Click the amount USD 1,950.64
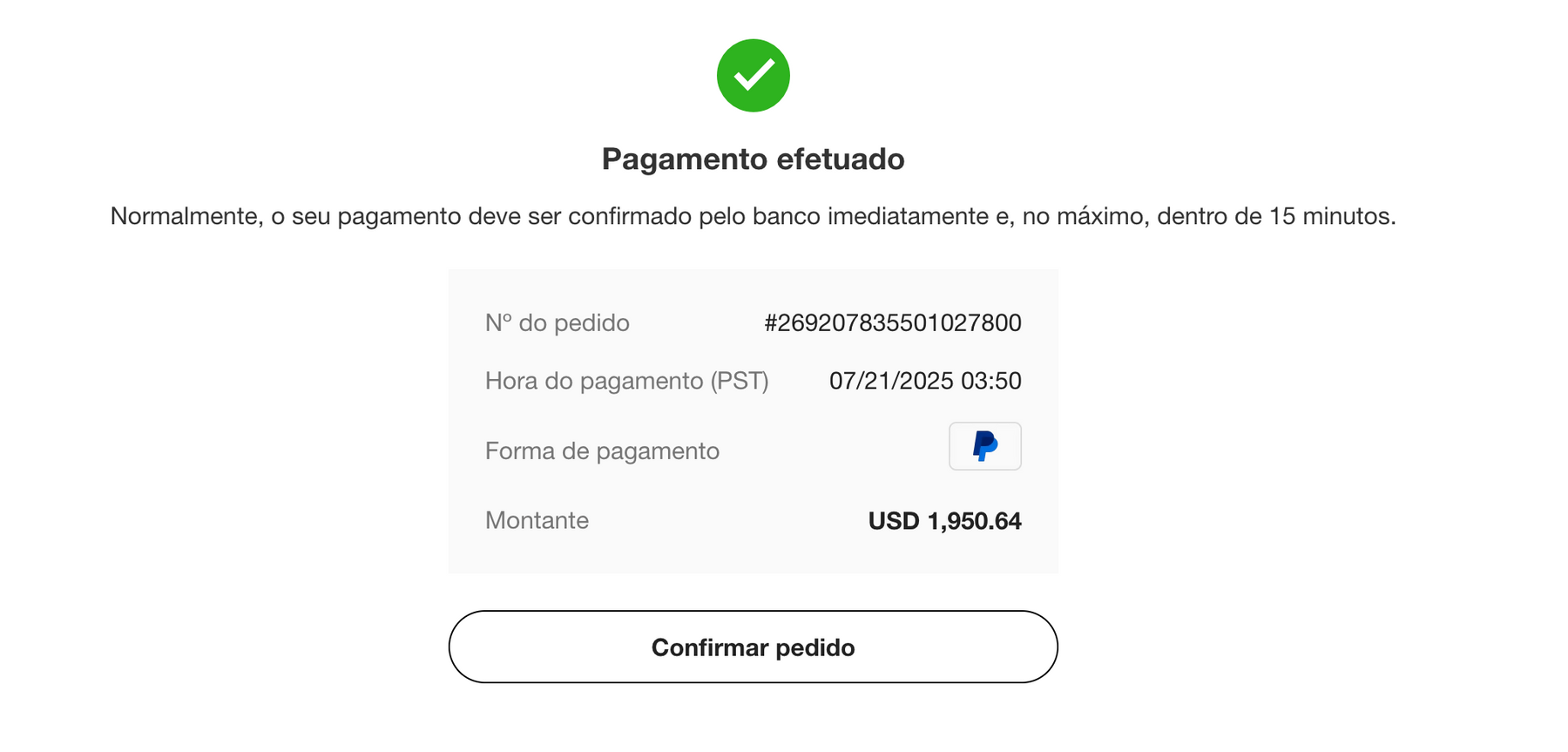 click(x=945, y=521)
